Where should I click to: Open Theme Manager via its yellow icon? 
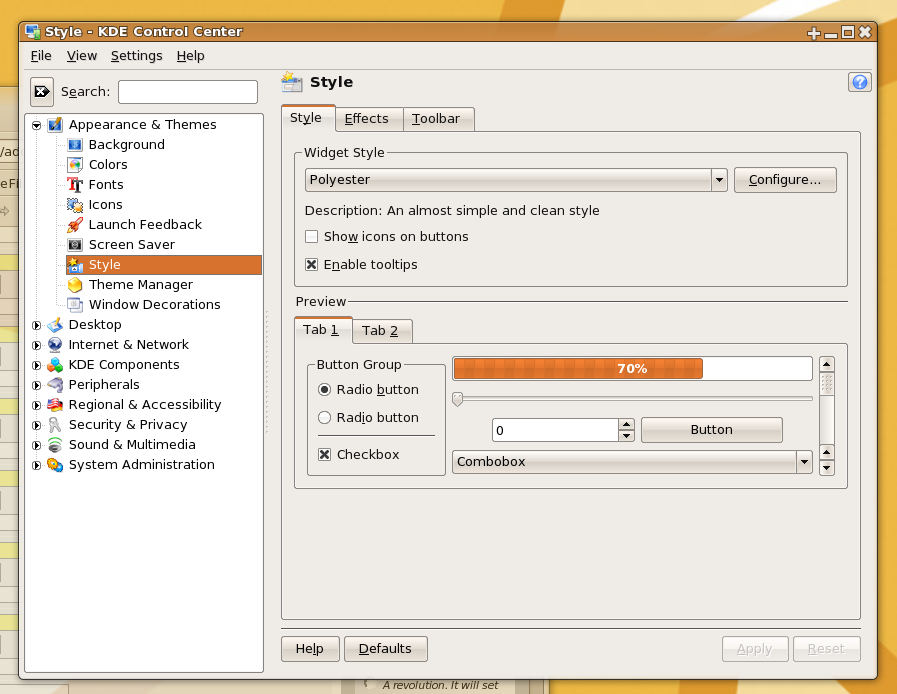pos(75,285)
